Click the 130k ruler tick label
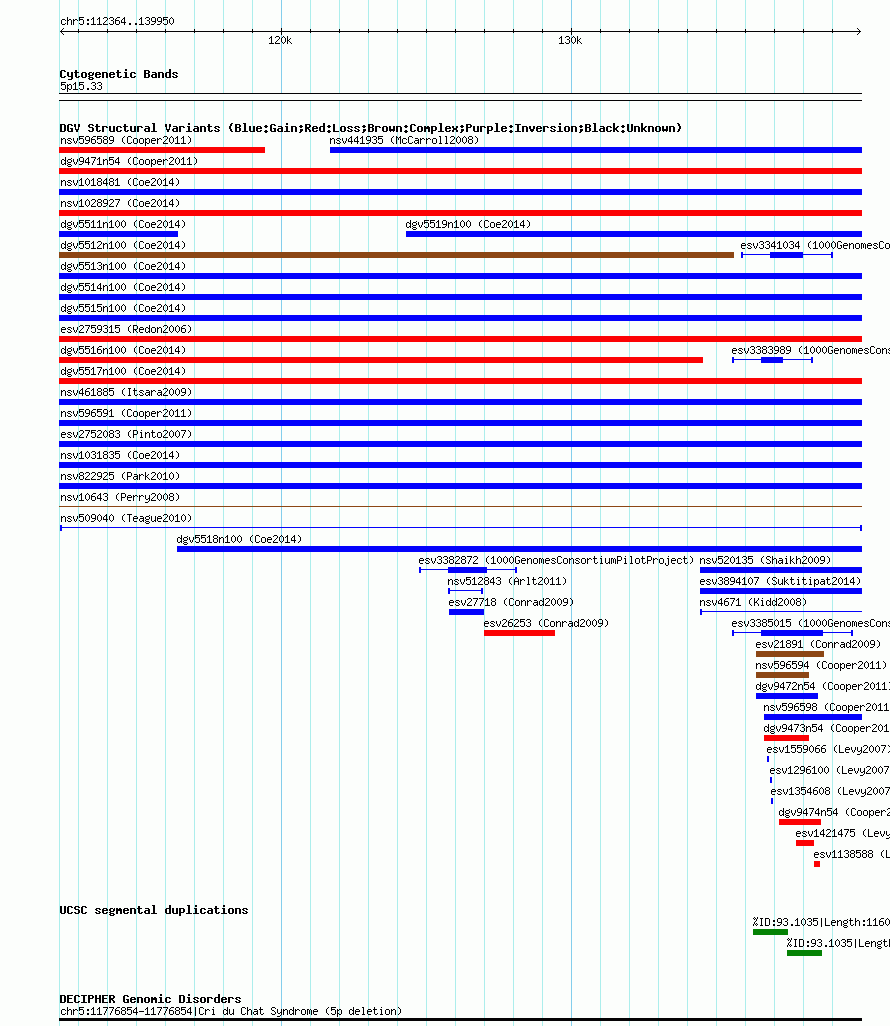 coord(570,40)
